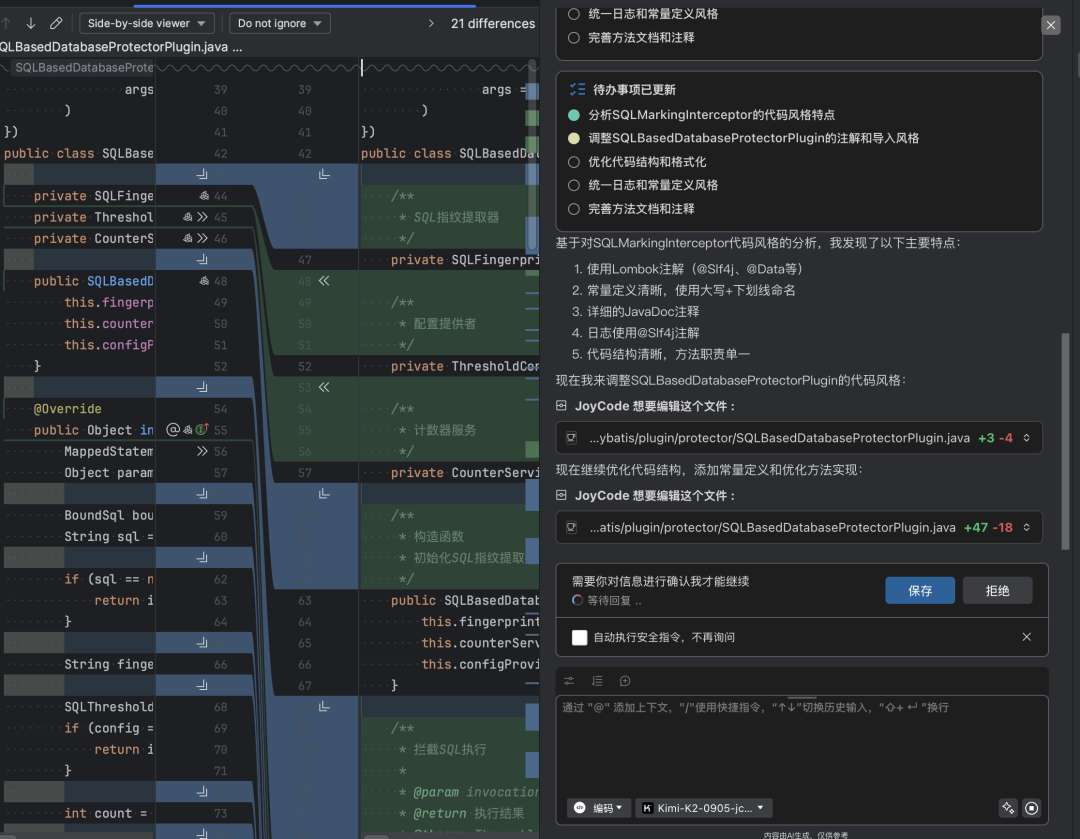Screen dimensions: 1080x839
Task: Jump to the previous difference with the up arrow
Action: (x=6, y=23)
